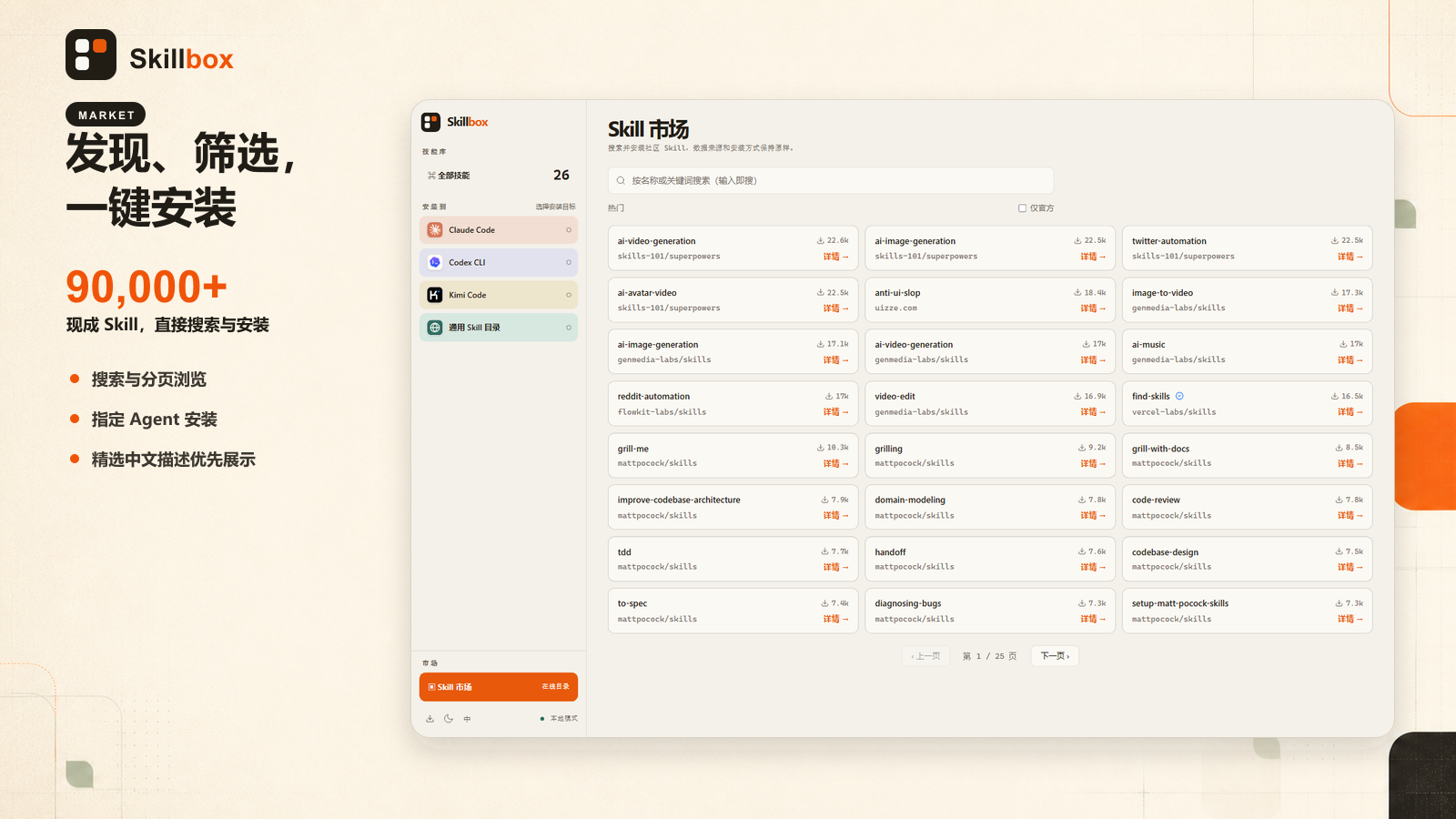The width and height of the screenshot is (1456, 819).
Task: Click 'vercel-labs/skills' under find-skills
Action: (x=1174, y=412)
